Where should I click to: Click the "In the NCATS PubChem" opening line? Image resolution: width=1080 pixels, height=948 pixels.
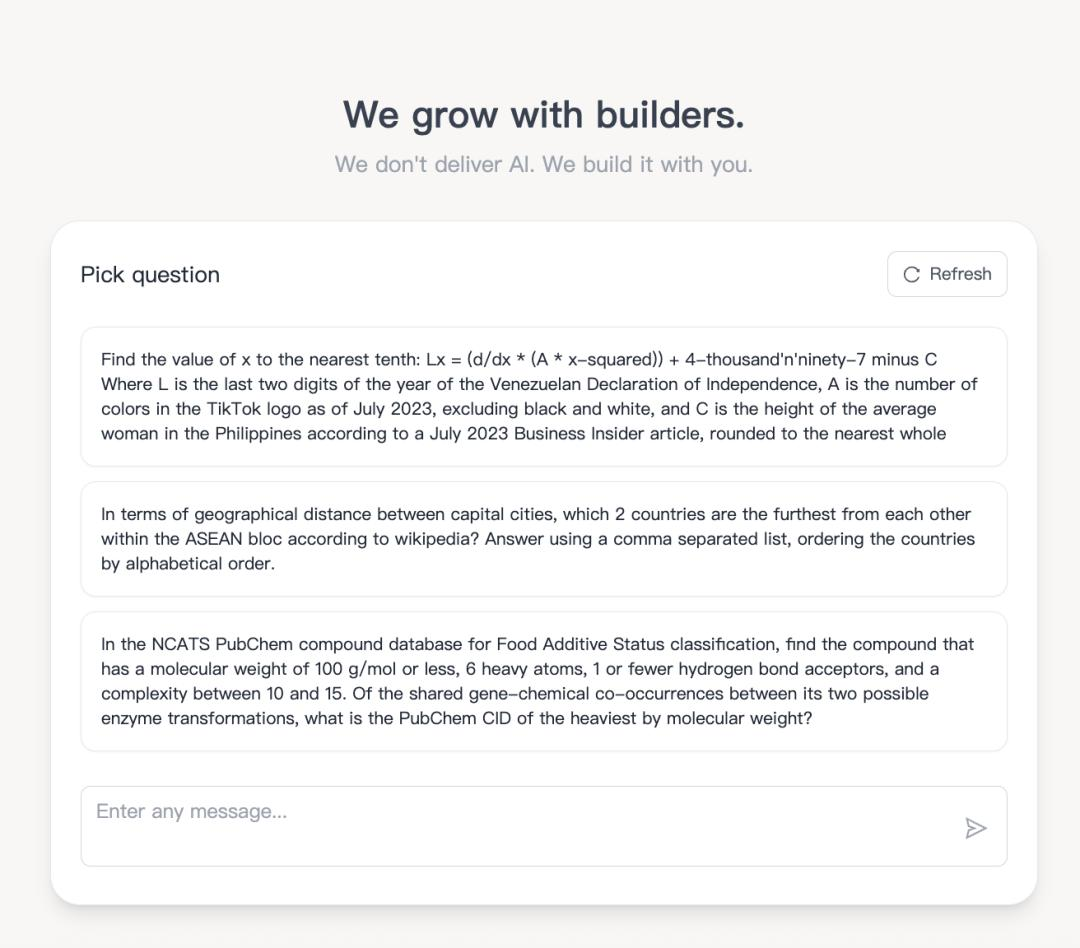(537, 645)
